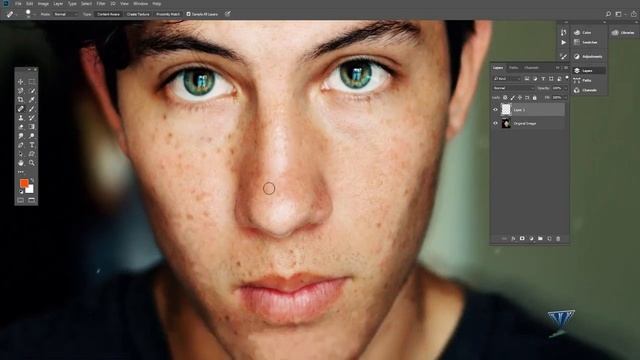640x360 pixels.
Task: Select the Eraser tool
Action: click(x=20, y=127)
